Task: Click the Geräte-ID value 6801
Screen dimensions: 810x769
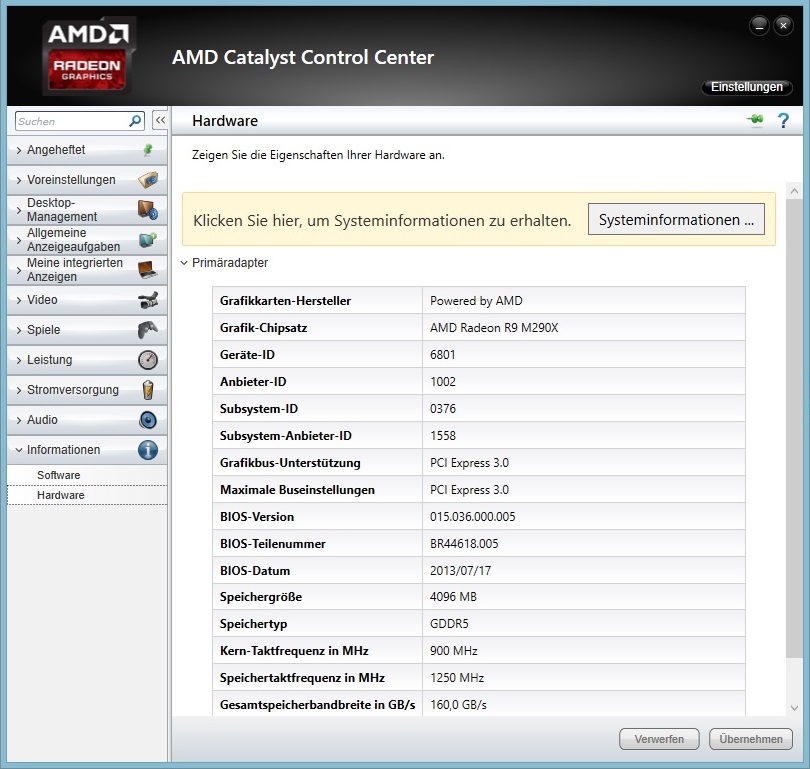Action: [443, 355]
